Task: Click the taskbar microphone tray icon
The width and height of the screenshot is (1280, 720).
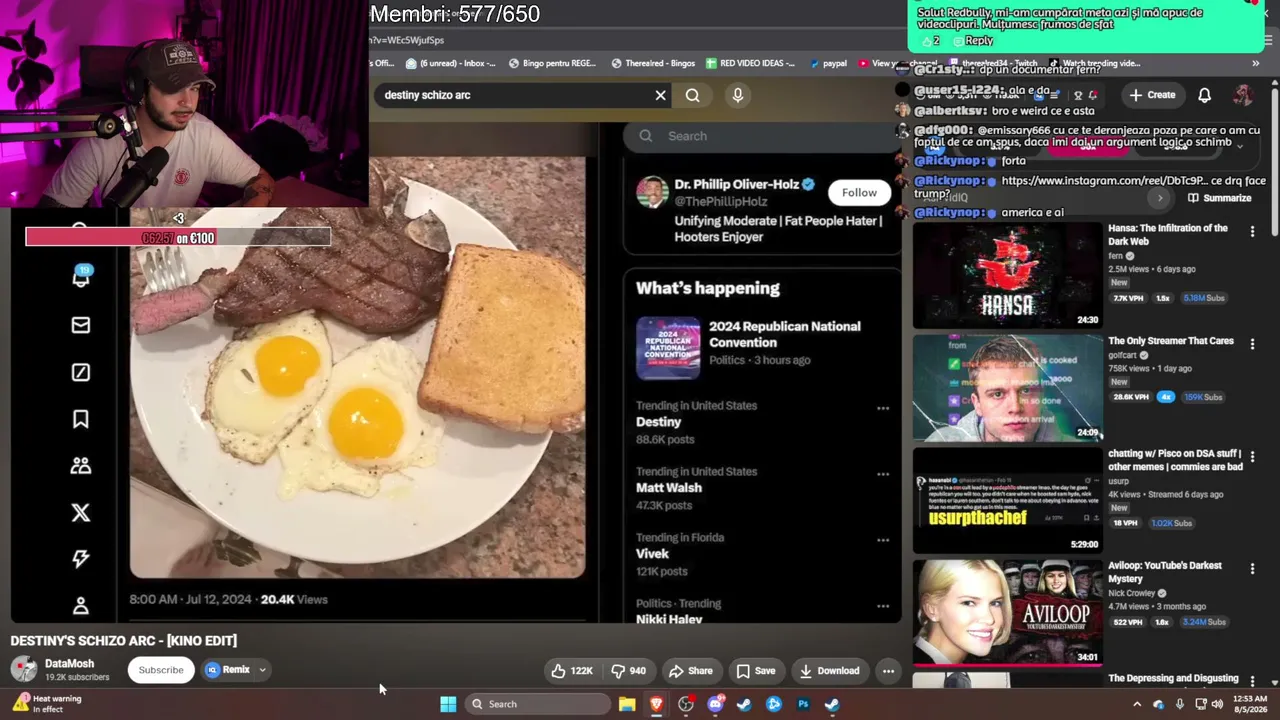Action: point(1180,704)
